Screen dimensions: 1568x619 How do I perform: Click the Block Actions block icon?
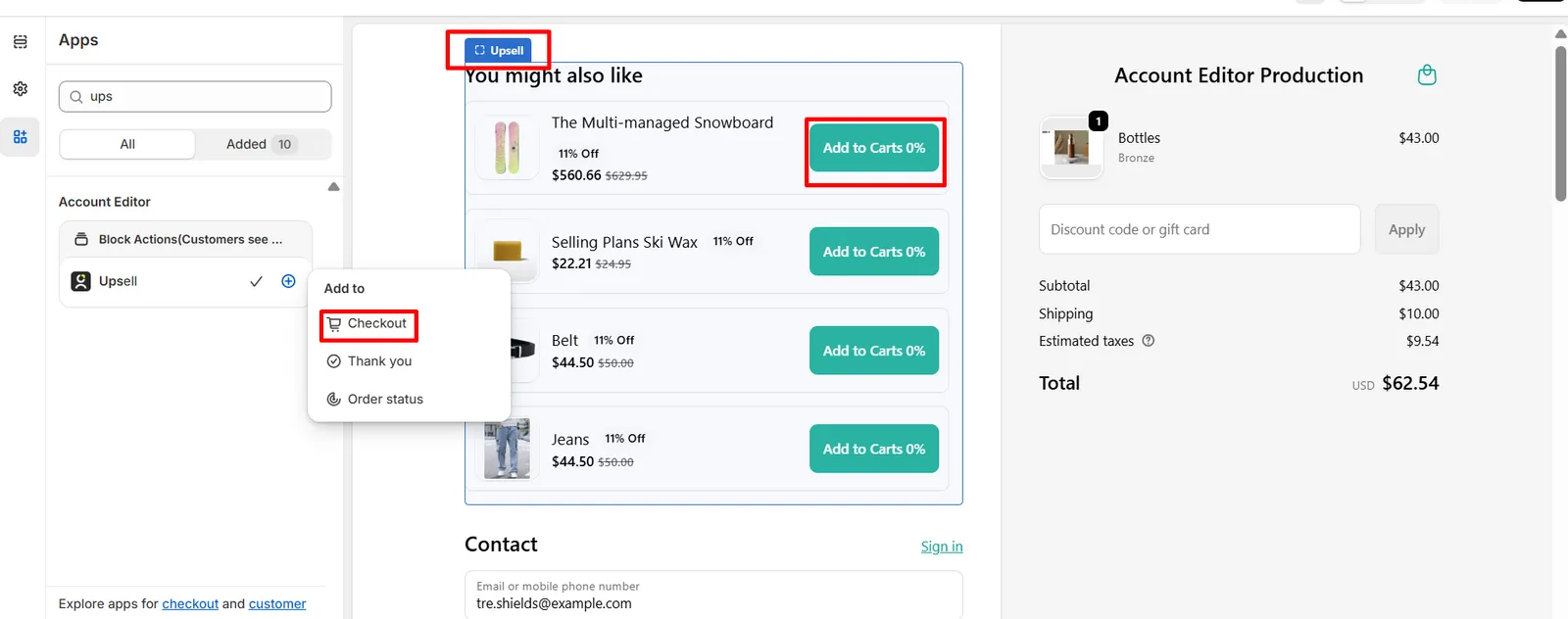click(x=81, y=239)
